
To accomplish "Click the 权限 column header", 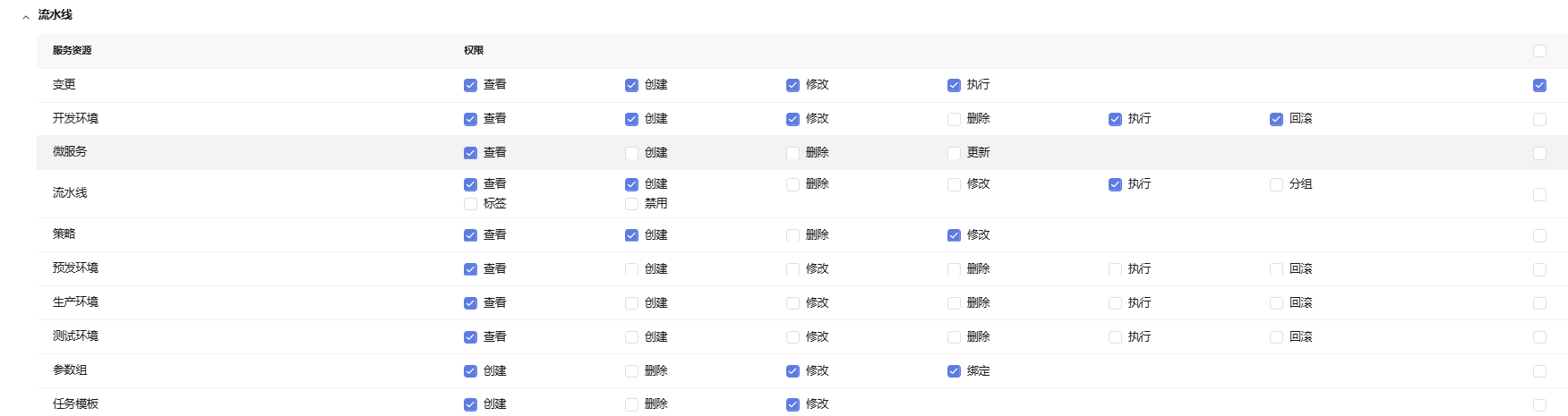I will pos(474,51).
